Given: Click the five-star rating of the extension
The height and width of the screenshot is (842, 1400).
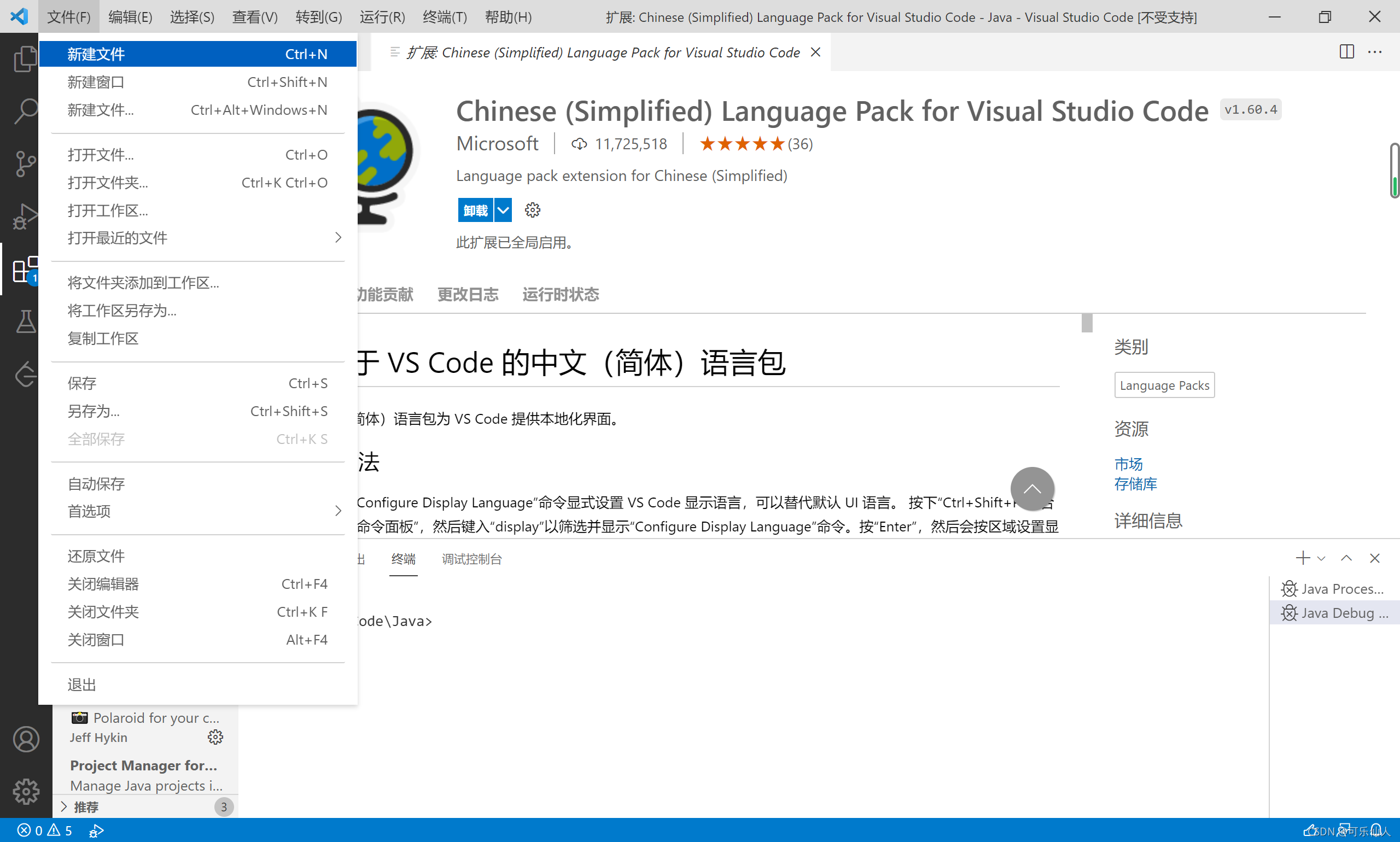Looking at the screenshot, I should pos(741,144).
